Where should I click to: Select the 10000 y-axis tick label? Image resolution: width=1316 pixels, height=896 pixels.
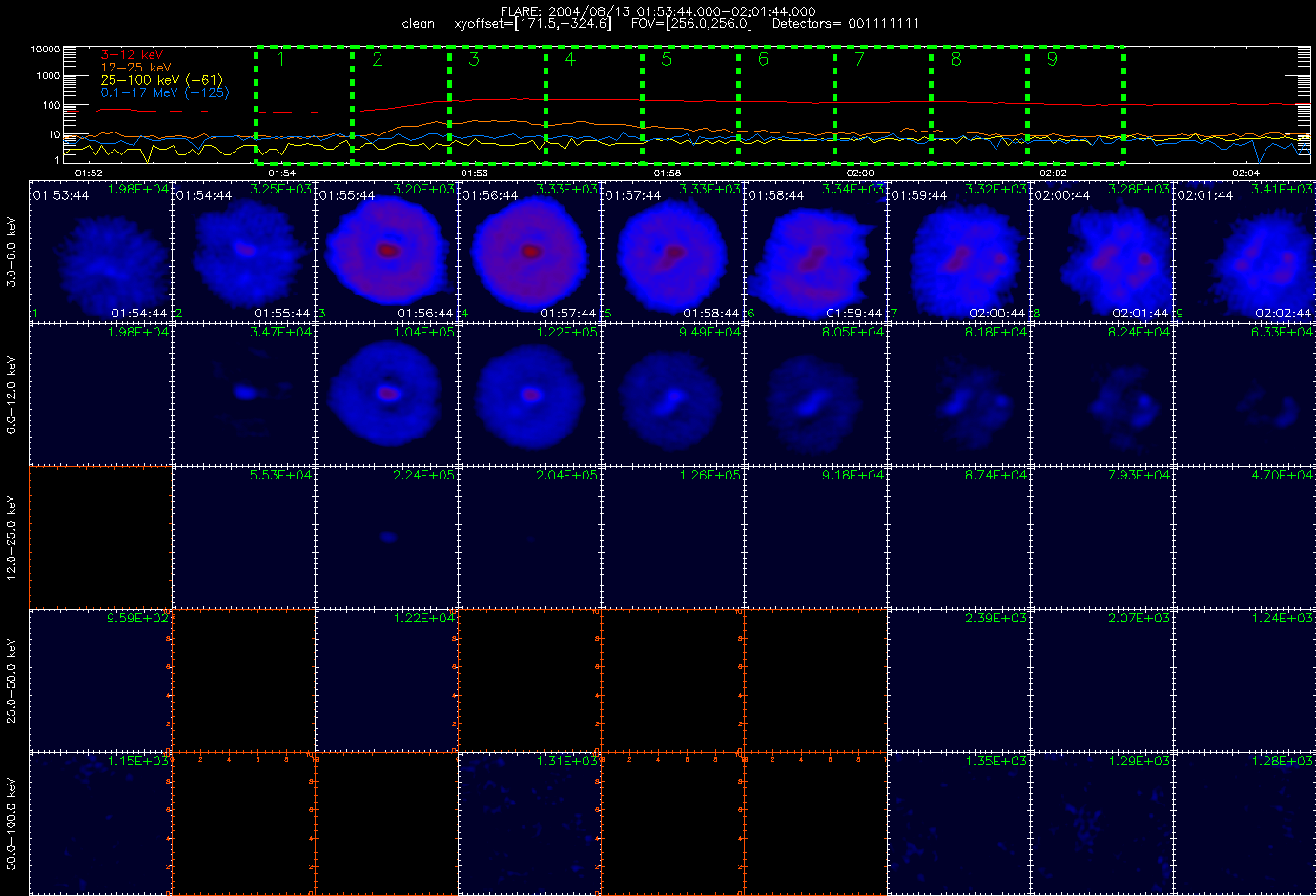46,49
